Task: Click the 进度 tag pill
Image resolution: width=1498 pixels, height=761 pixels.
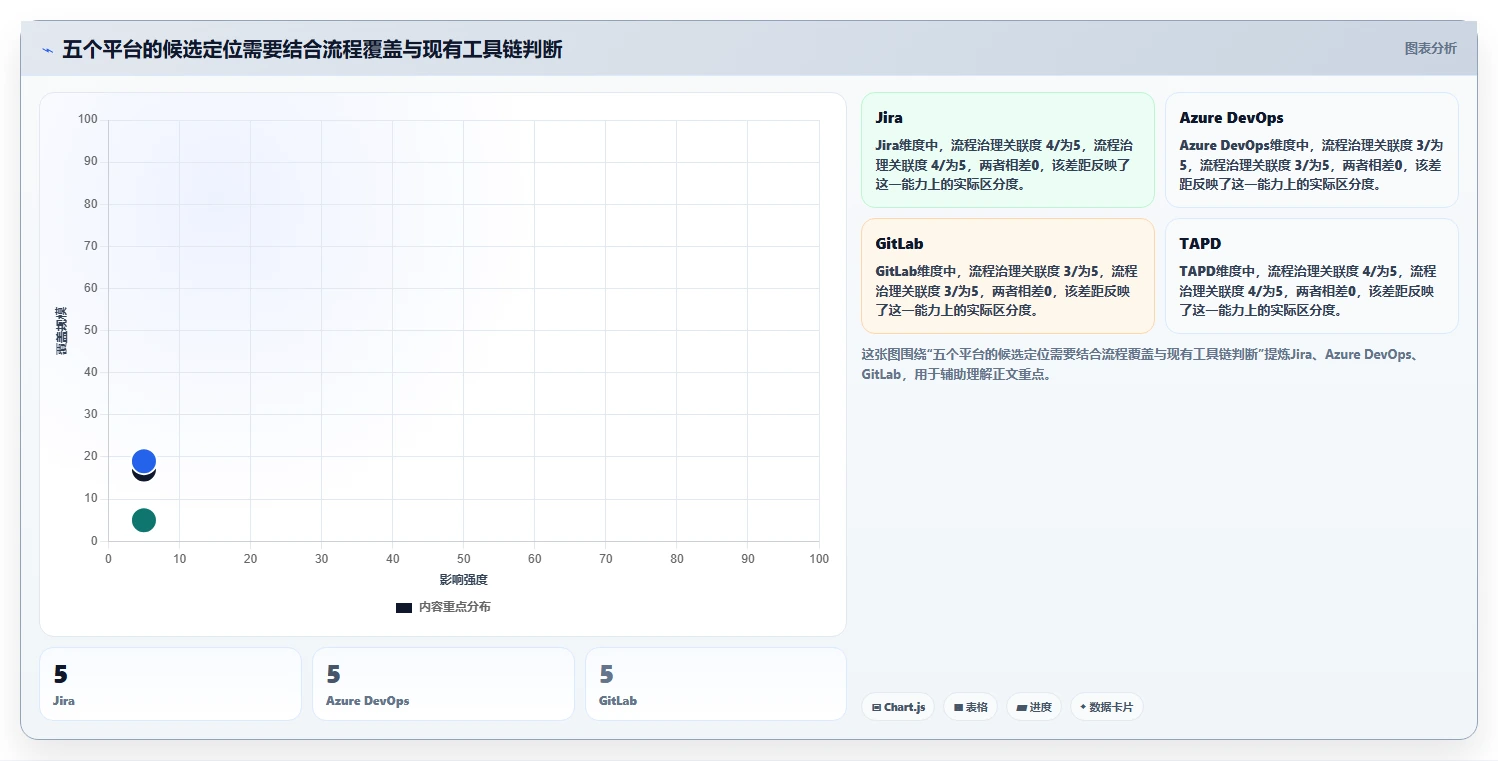Action: [x=1033, y=707]
